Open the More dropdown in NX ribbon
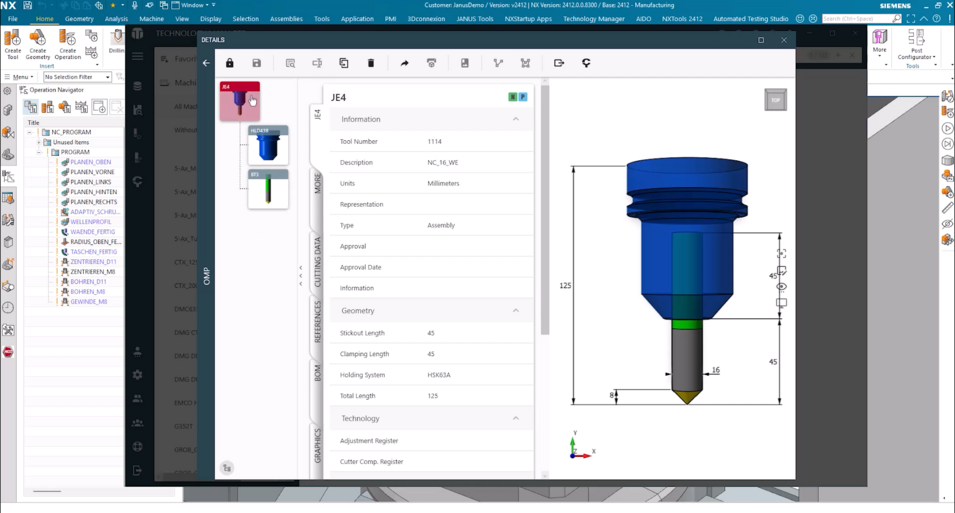Image resolution: width=955 pixels, height=513 pixels. click(879, 43)
